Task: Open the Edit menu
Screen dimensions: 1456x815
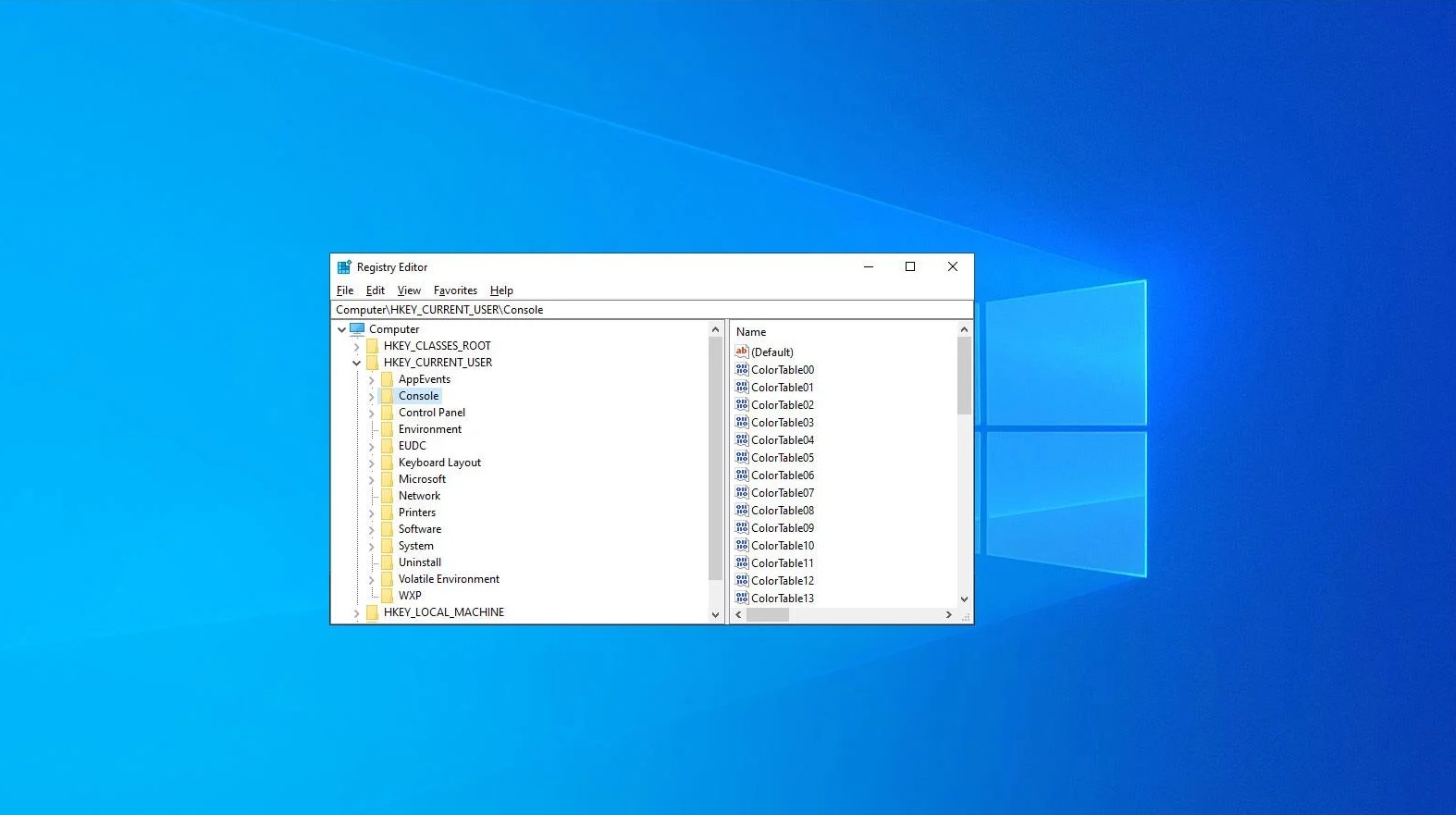Action: point(376,290)
